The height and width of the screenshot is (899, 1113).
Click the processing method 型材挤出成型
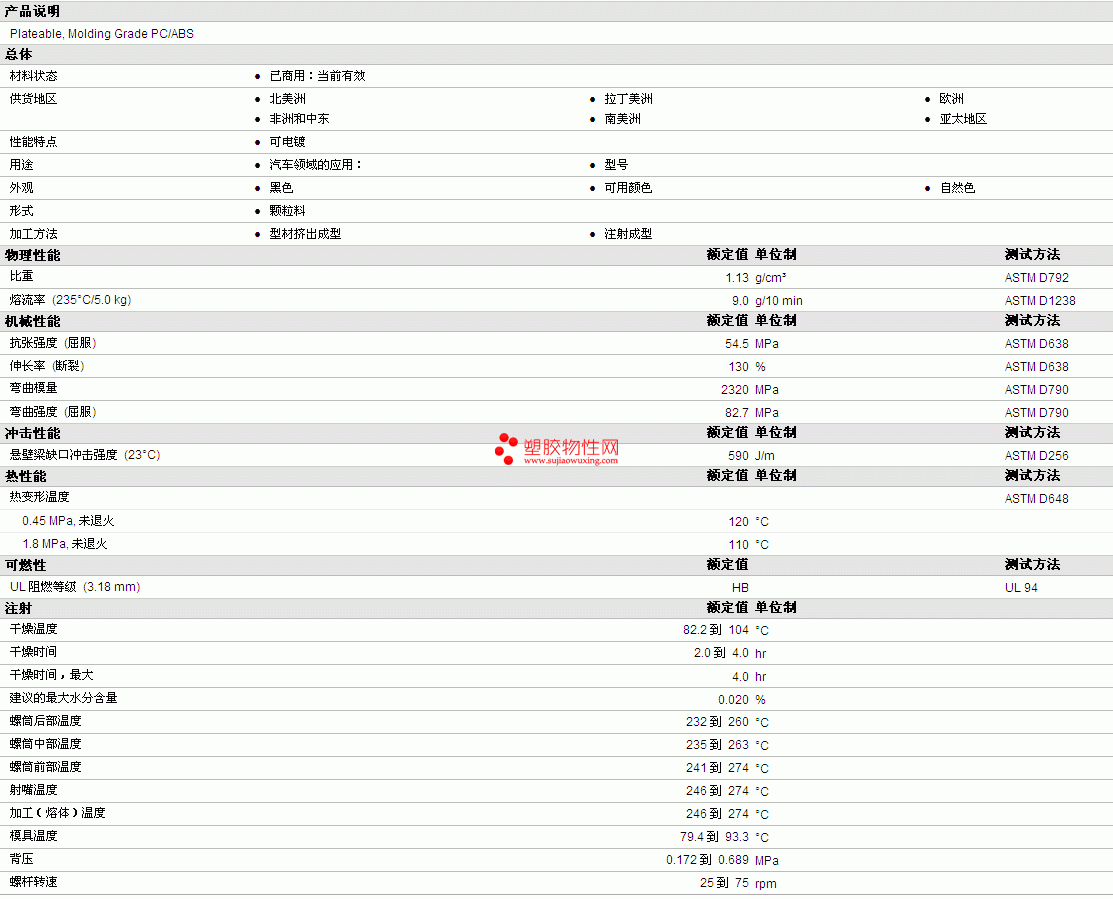(x=305, y=234)
